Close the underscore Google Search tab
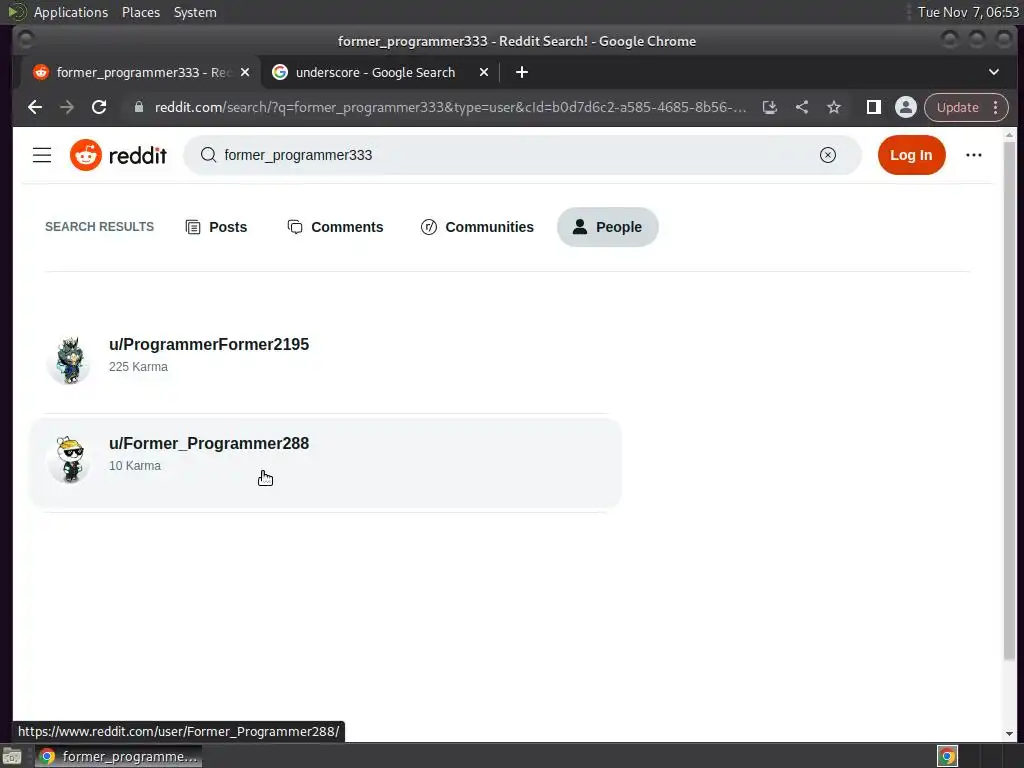The image size is (1024, 768). click(484, 72)
